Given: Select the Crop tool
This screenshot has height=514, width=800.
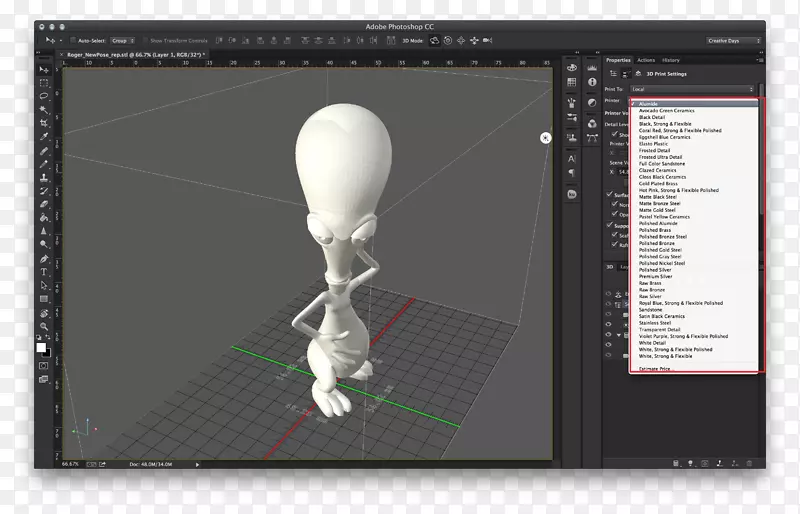Looking at the screenshot, I should 44,124.
